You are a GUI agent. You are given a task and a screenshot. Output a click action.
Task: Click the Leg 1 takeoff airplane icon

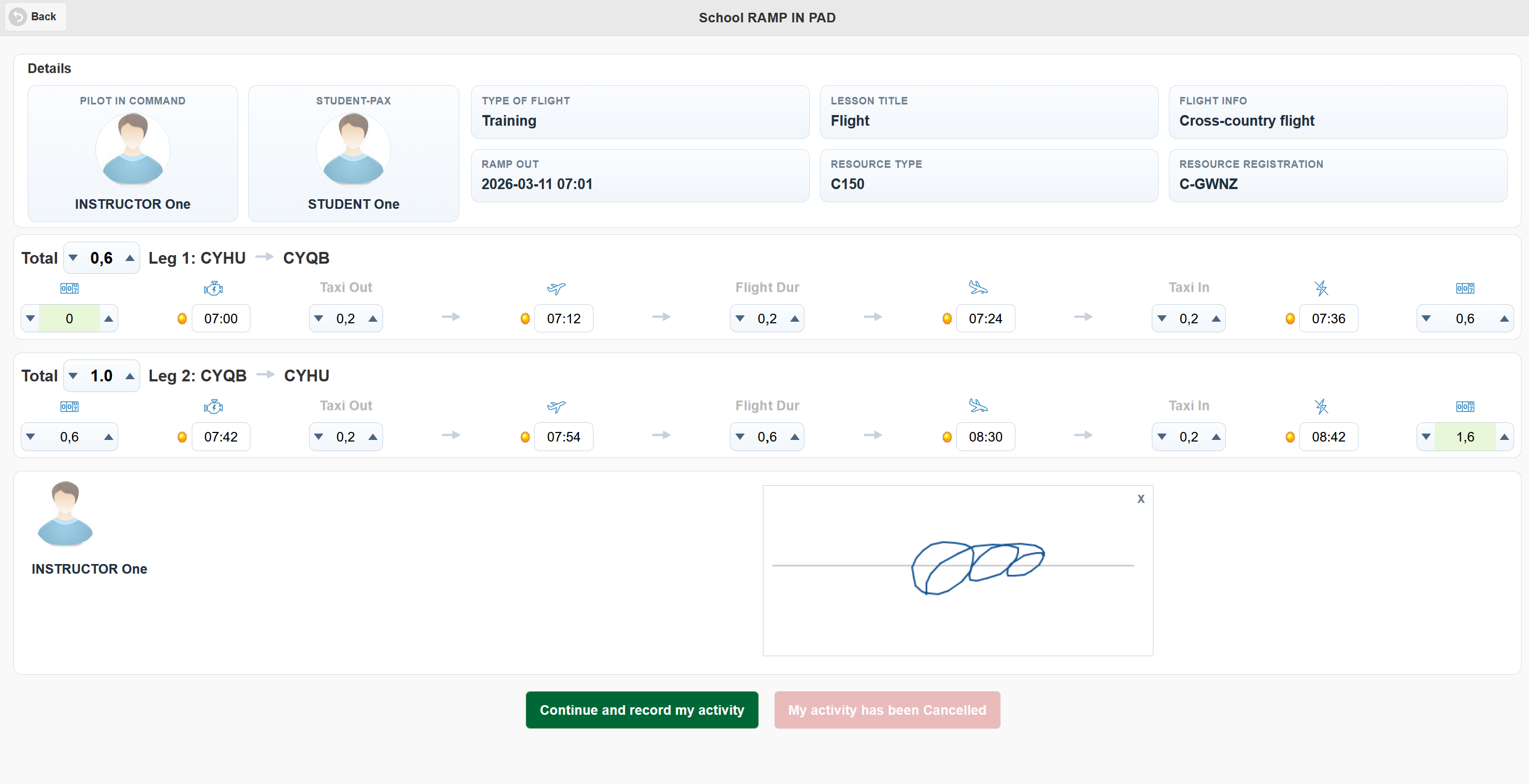[x=556, y=289]
